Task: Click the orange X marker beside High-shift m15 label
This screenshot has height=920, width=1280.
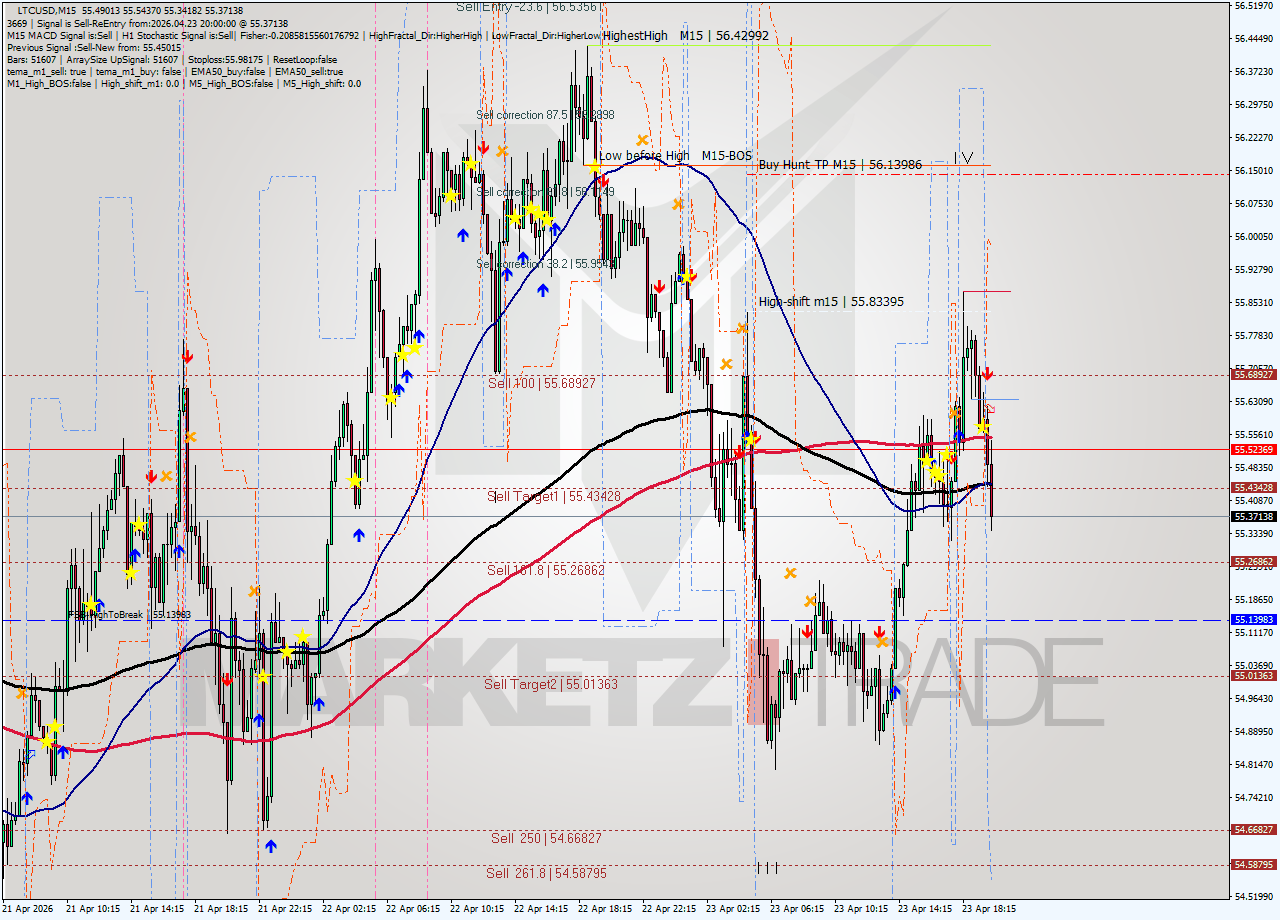Action: coord(742,328)
